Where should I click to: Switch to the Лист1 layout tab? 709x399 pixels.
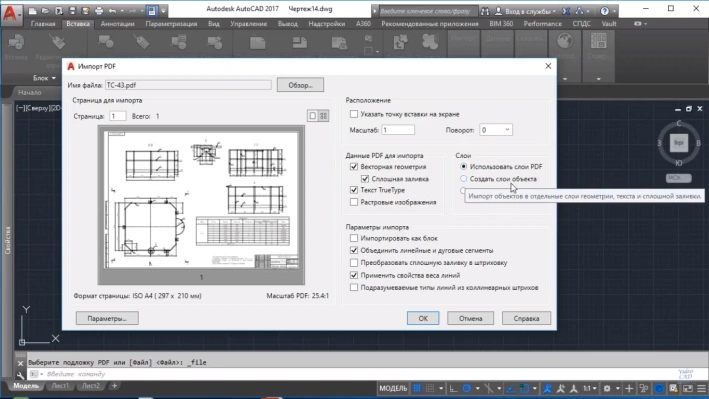(60, 386)
